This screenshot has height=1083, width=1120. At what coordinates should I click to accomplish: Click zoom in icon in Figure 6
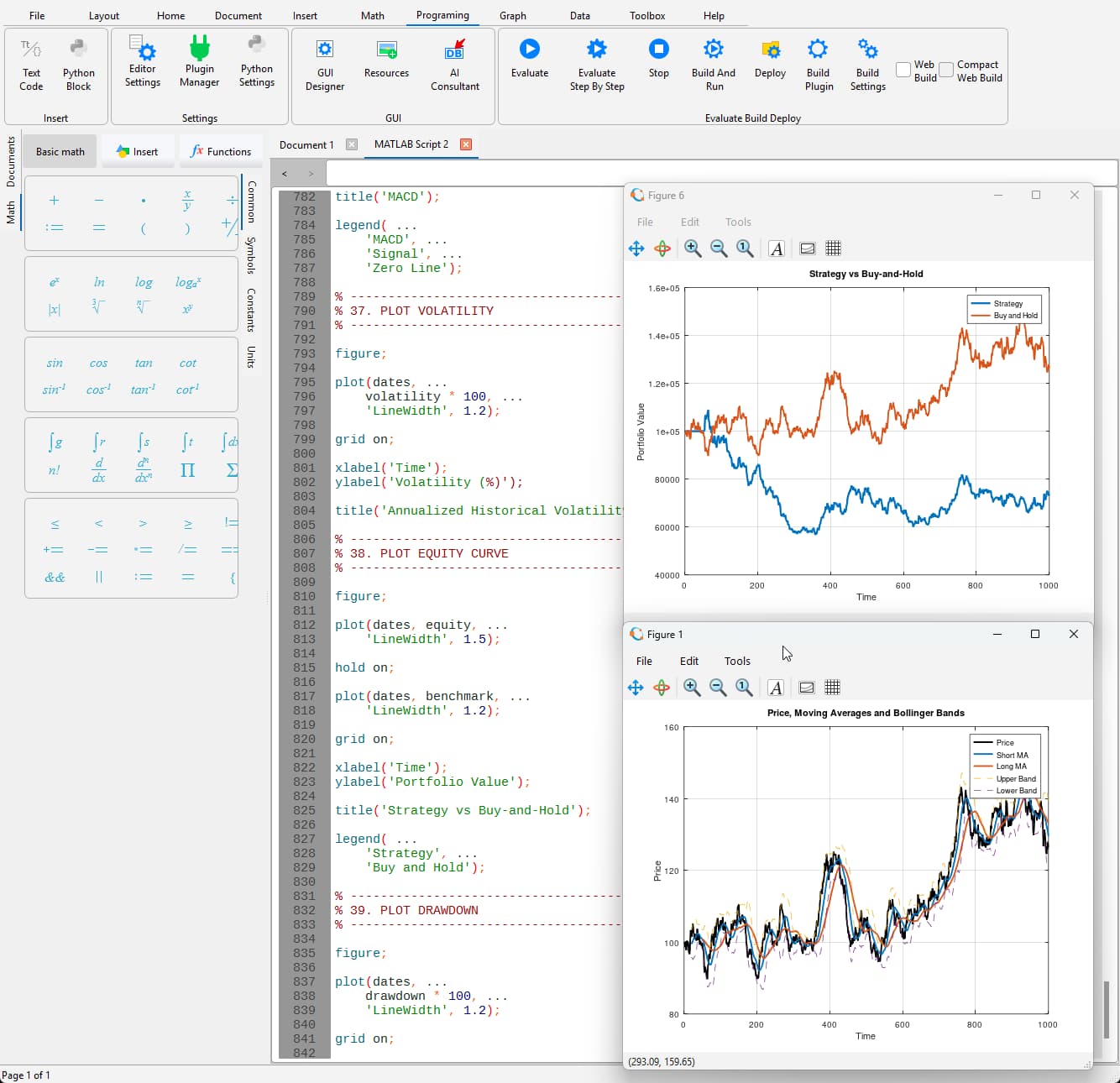coord(693,249)
